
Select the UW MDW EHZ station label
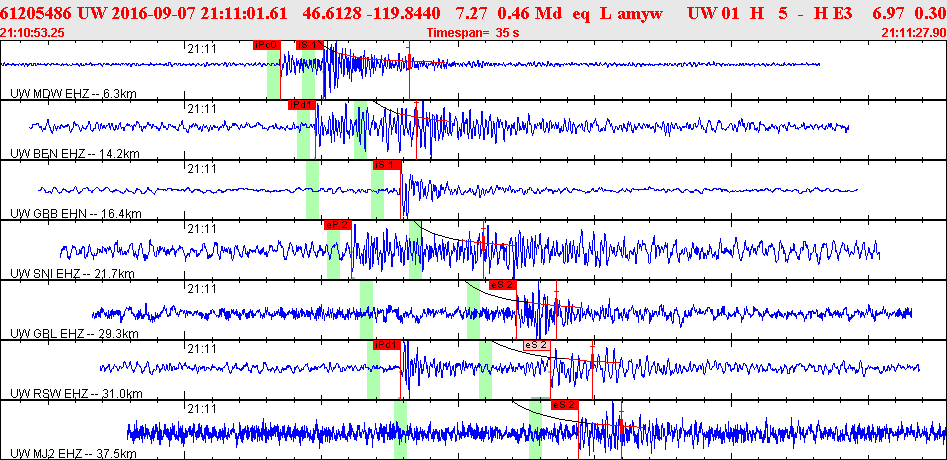click(72, 94)
